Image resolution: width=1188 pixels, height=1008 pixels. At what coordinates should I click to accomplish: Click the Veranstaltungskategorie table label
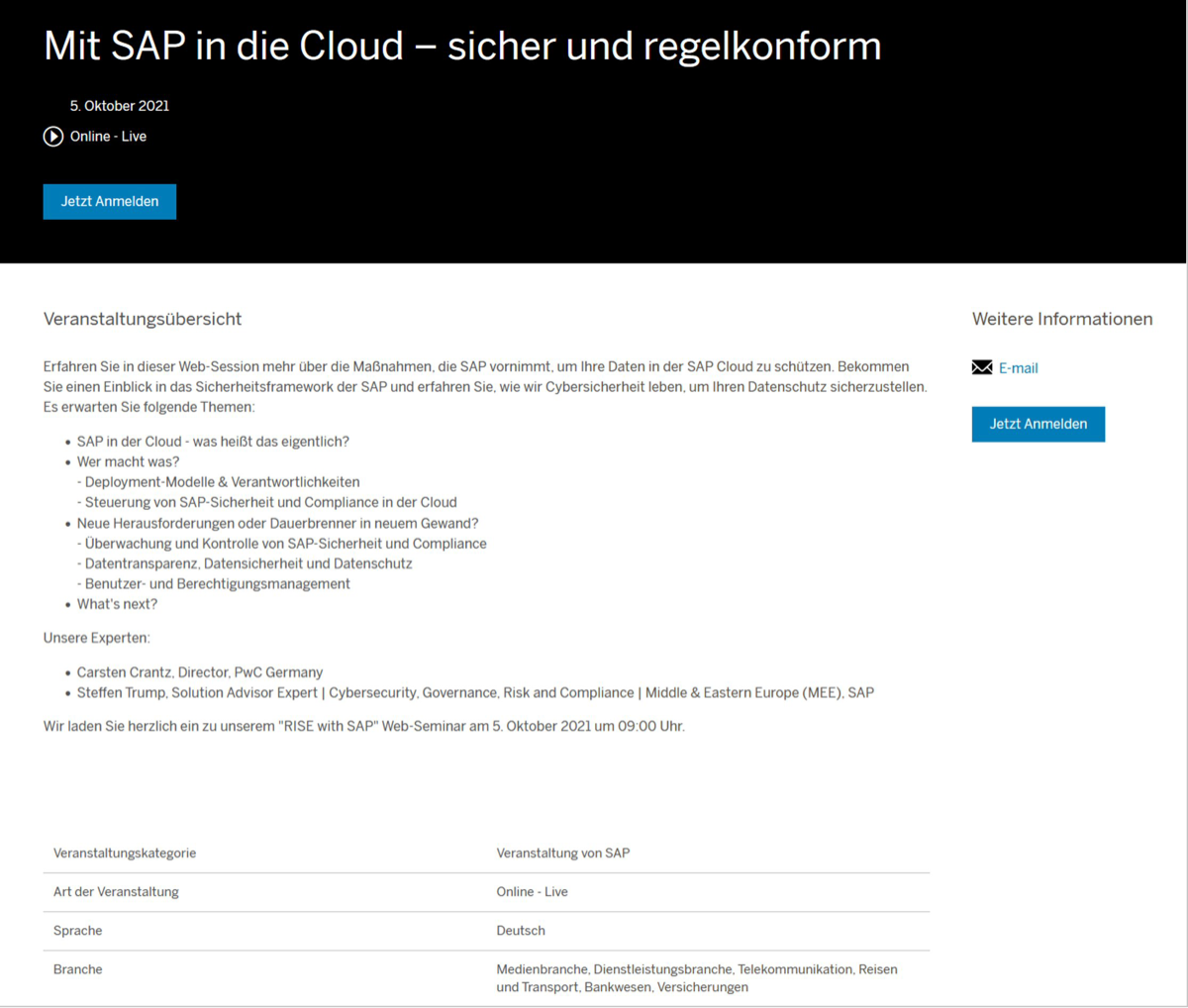[125, 853]
